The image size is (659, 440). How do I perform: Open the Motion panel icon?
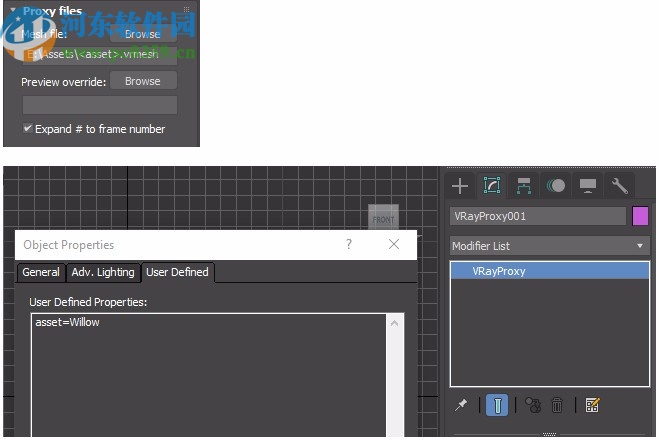tap(556, 185)
